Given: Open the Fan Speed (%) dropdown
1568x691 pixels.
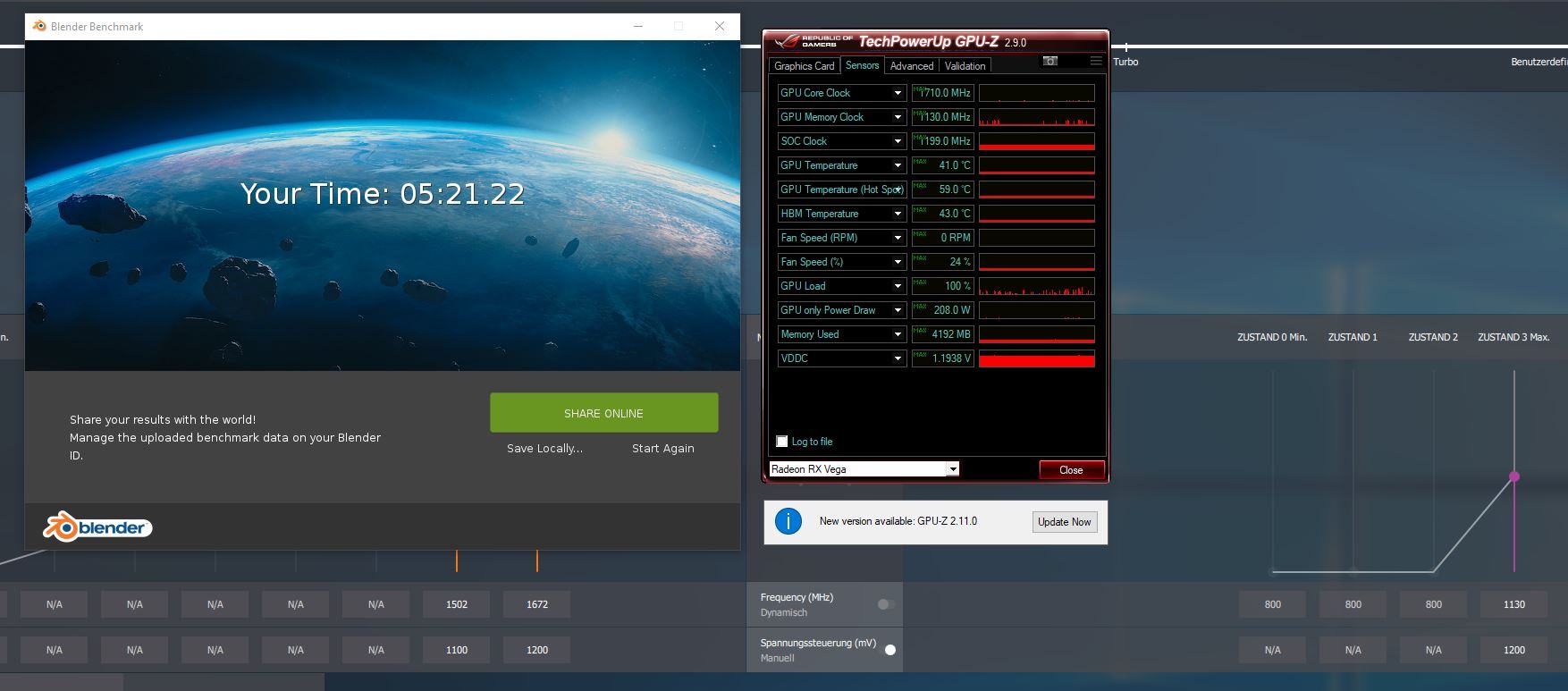Looking at the screenshot, I should tap(898, 262).
